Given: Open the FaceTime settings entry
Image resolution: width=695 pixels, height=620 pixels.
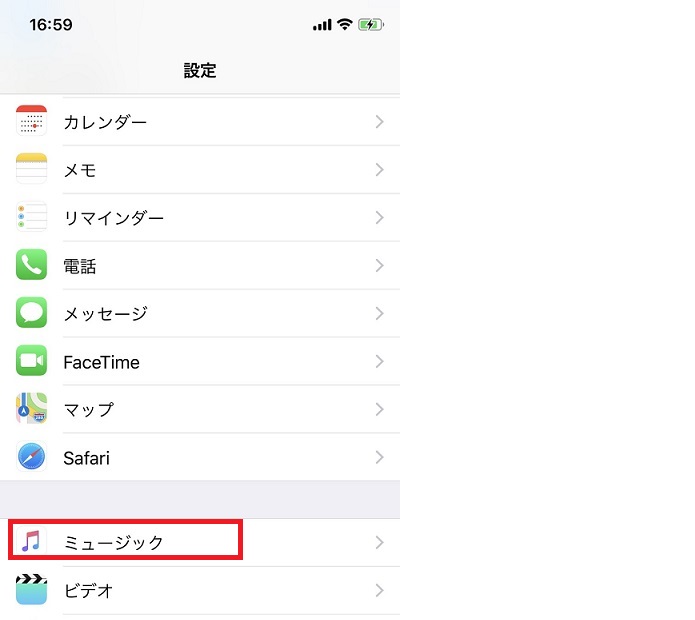Looking at the screenshot, I should [200, 361].
